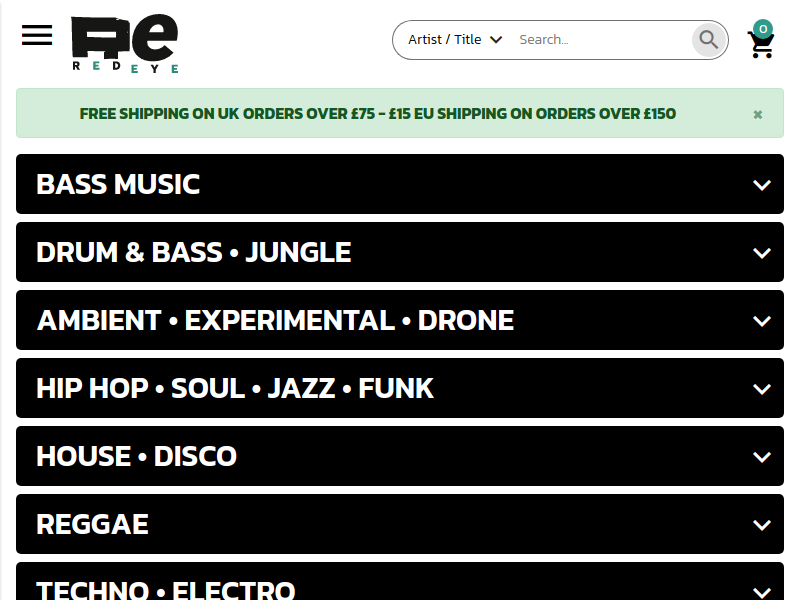Select the TECHNO • ELECTRO genre heading

[x=166, y=590]
